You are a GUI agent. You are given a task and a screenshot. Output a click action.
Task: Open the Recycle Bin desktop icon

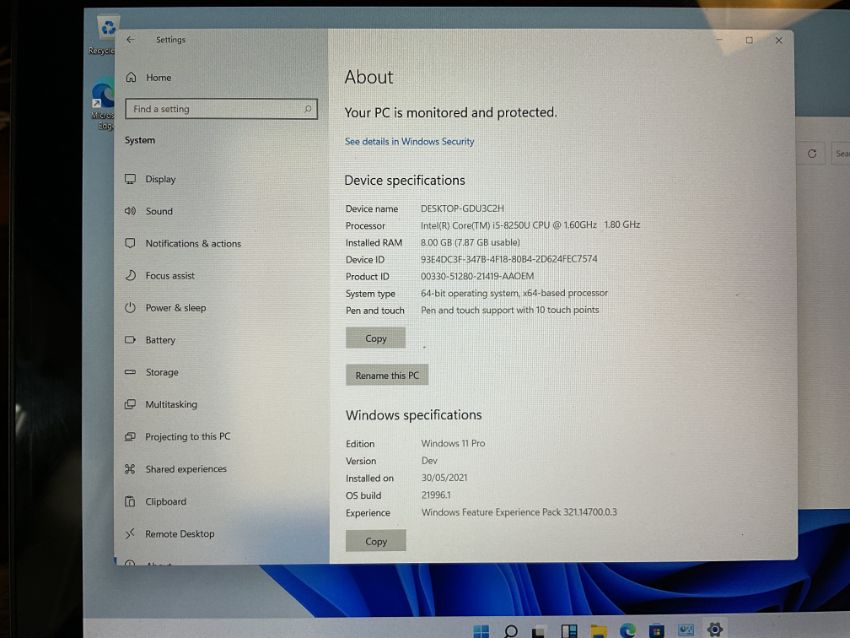[x=106, y=35]
